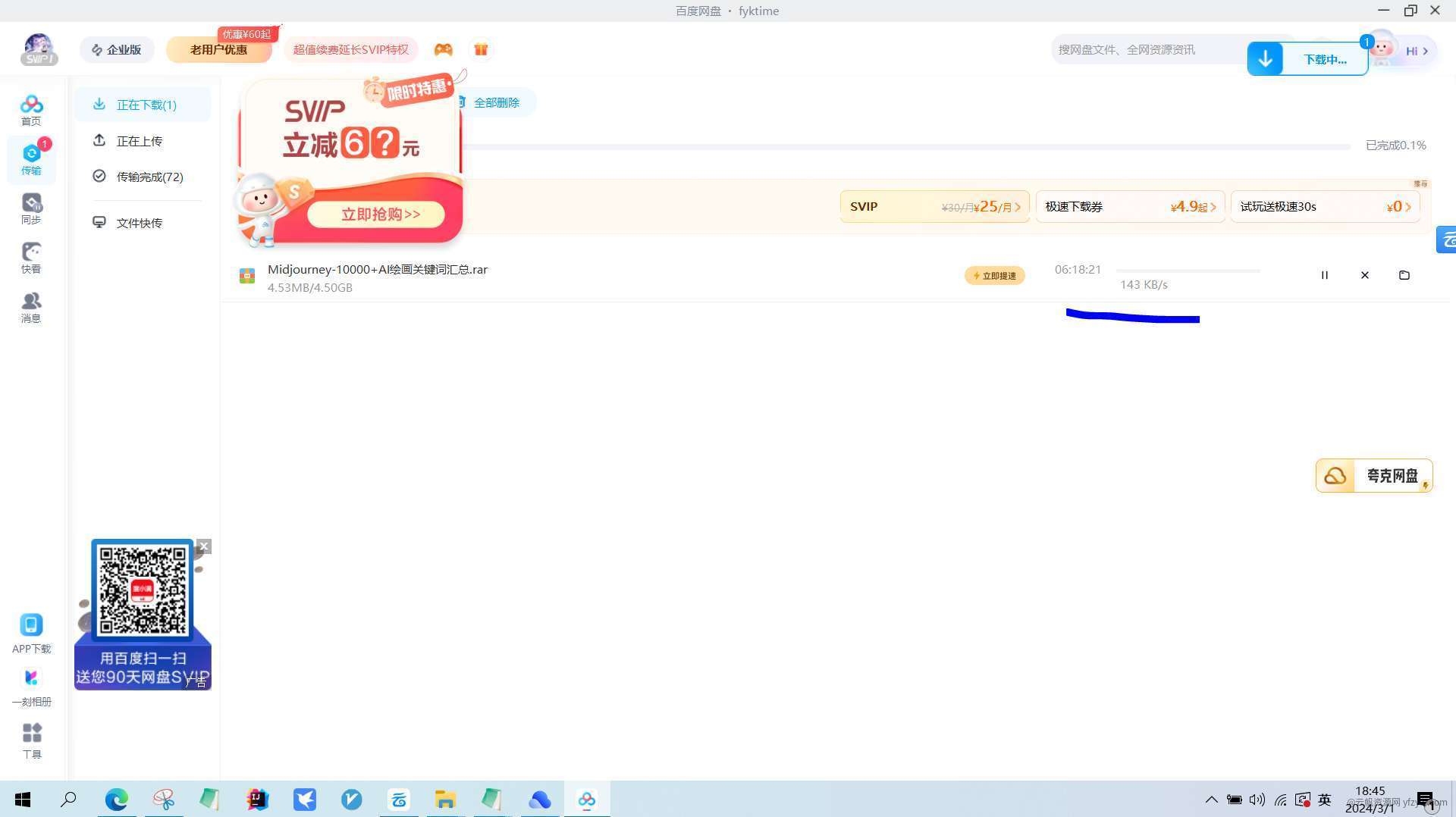
Task: Click the blue side tab at right edge
Action: click(x=1447, y=239)
